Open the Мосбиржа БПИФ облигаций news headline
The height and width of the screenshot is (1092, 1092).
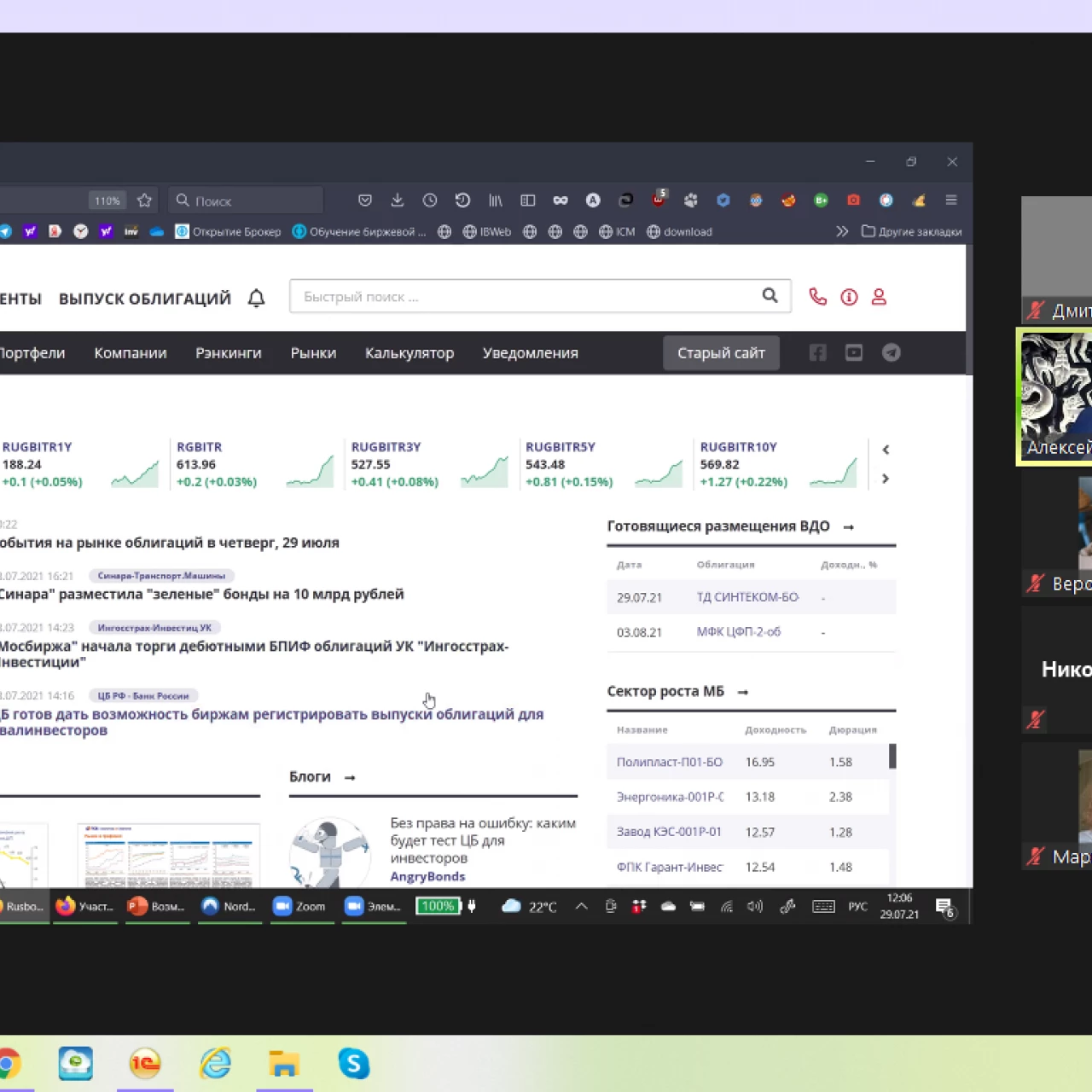pos(254,653)
